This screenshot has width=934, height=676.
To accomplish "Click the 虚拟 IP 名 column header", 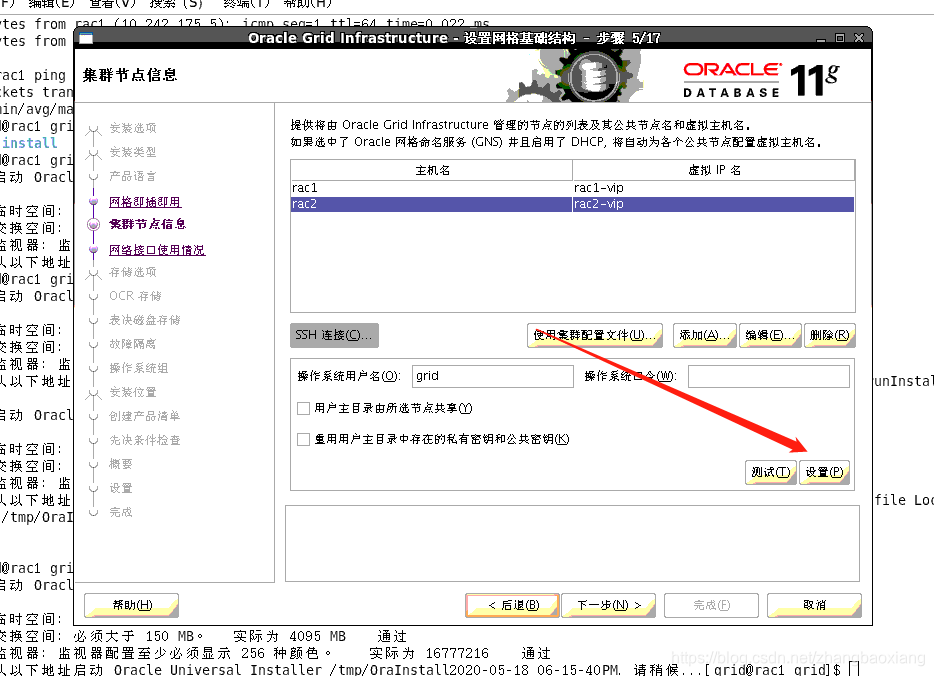I will pyautogui.click(x=714, y=170).
